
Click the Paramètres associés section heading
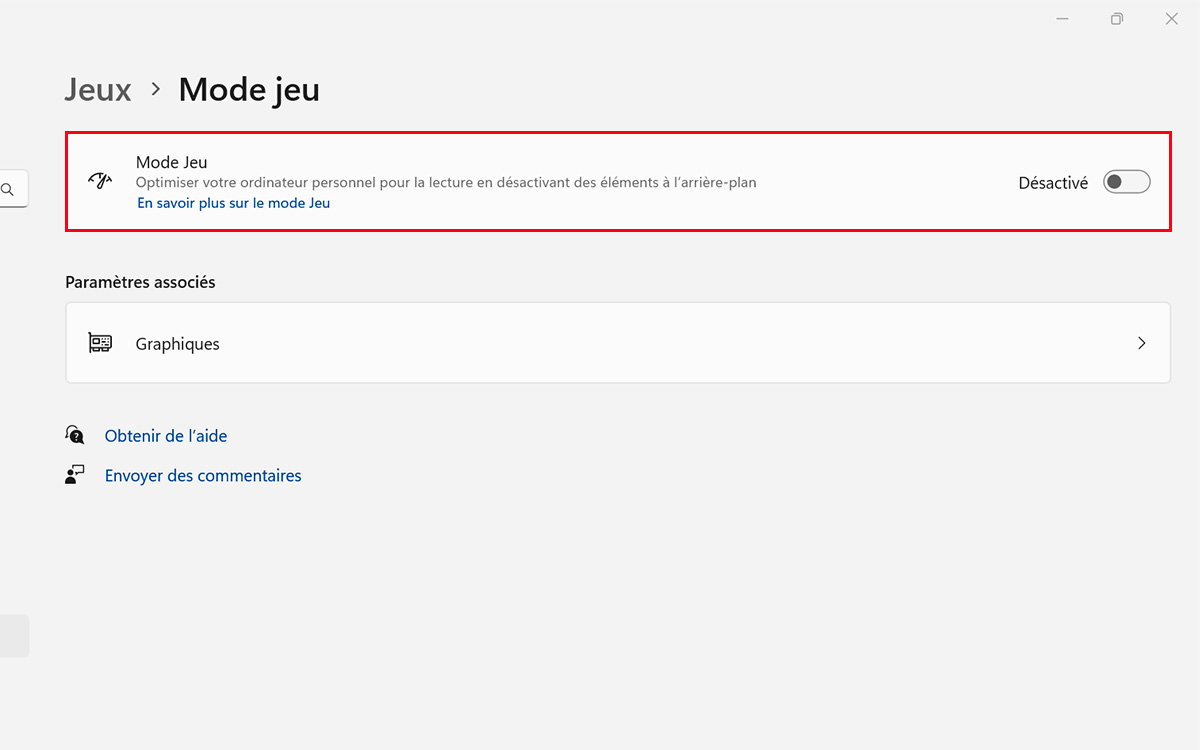point(140,282)
